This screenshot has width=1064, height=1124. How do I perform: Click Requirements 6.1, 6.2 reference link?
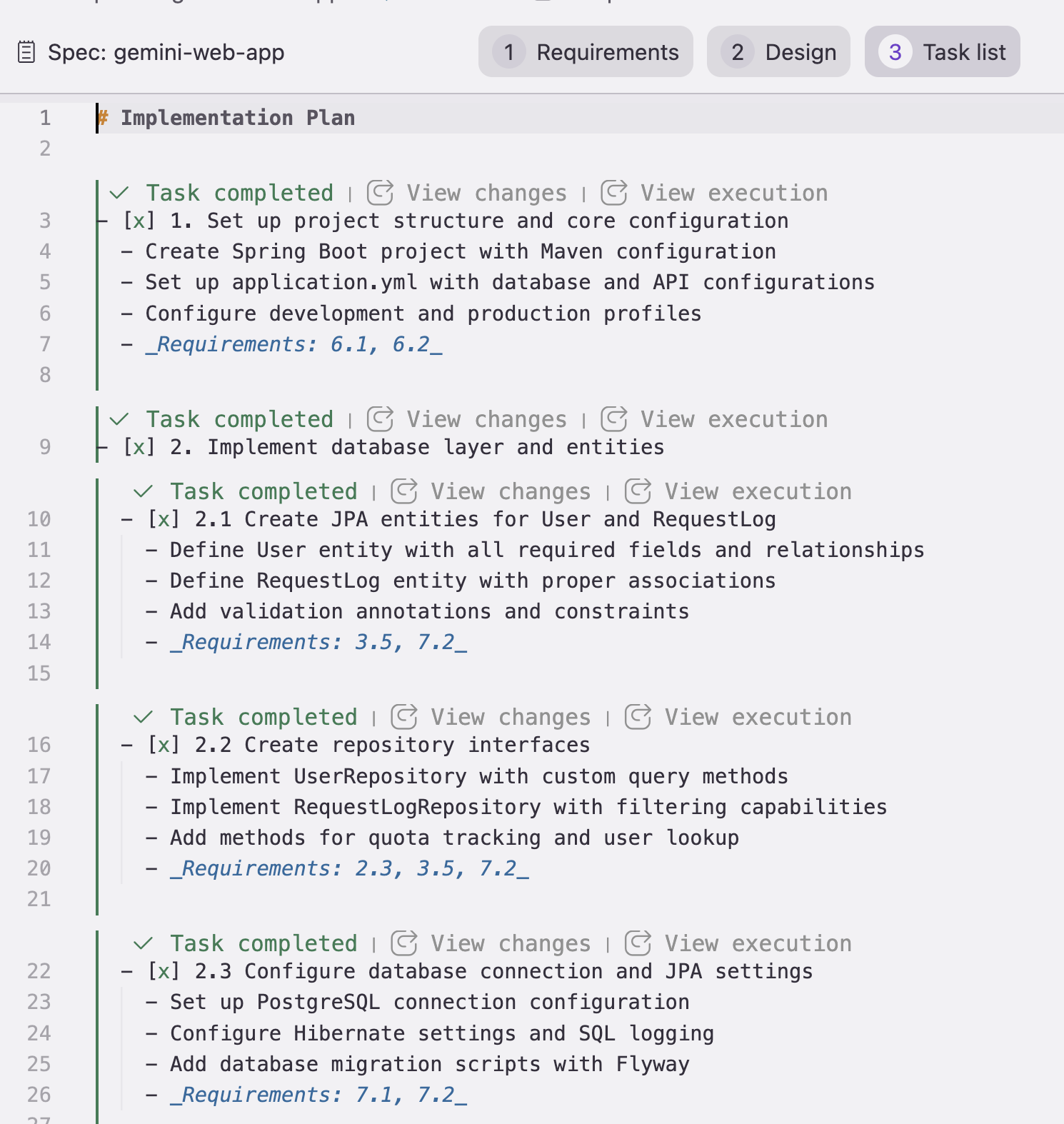(x=293, y=345)
